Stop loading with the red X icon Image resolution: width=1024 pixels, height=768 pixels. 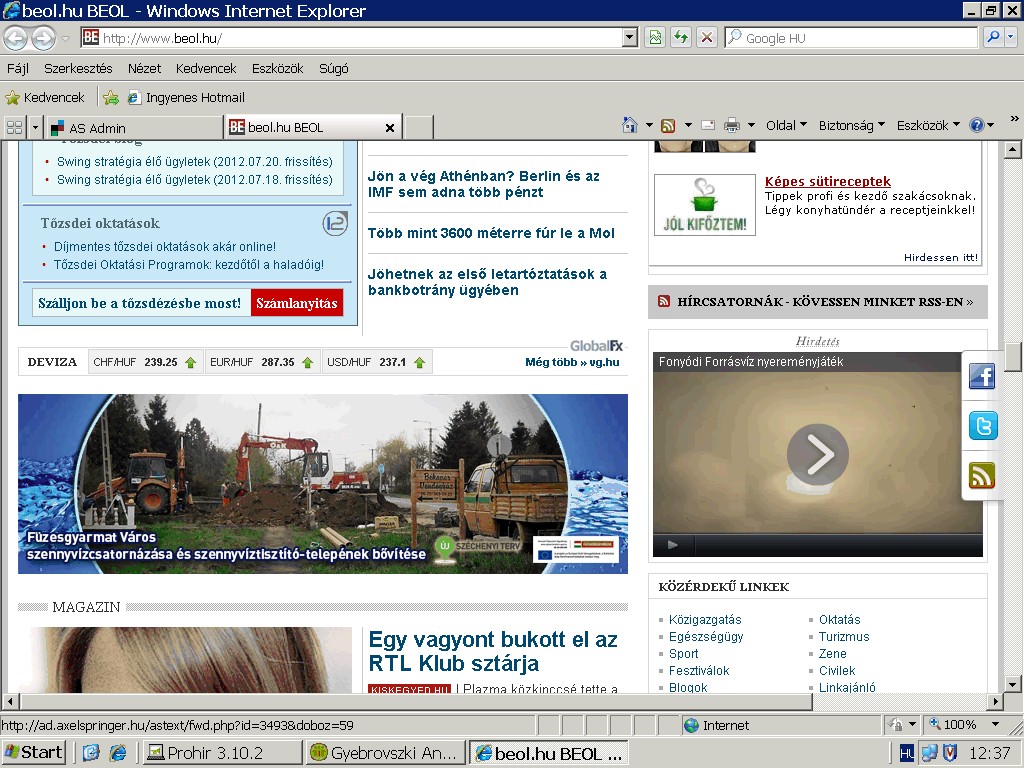[x=707, y=38]
